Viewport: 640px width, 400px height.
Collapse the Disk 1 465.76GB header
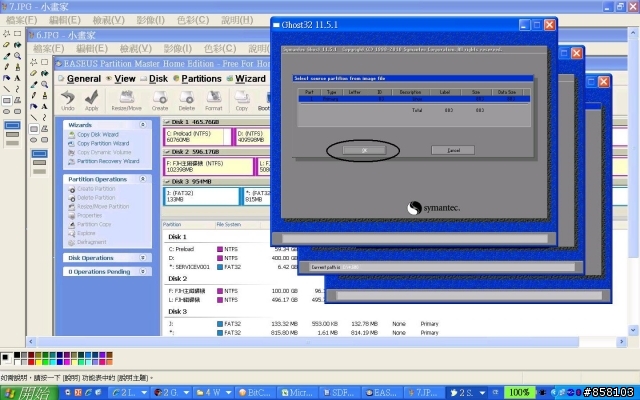[167, 122]
